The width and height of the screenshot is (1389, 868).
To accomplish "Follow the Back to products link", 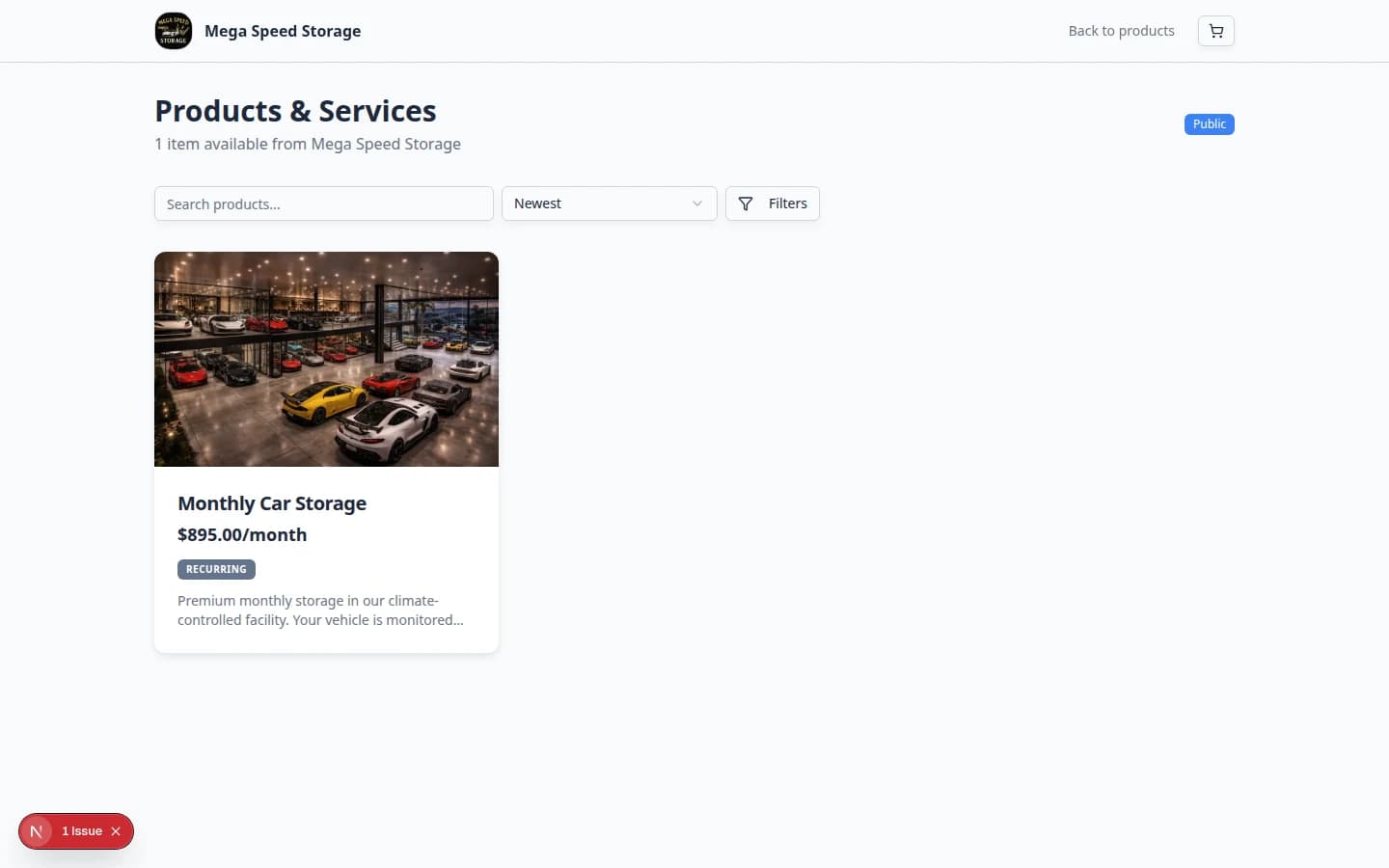I will tap(1121, 31).
